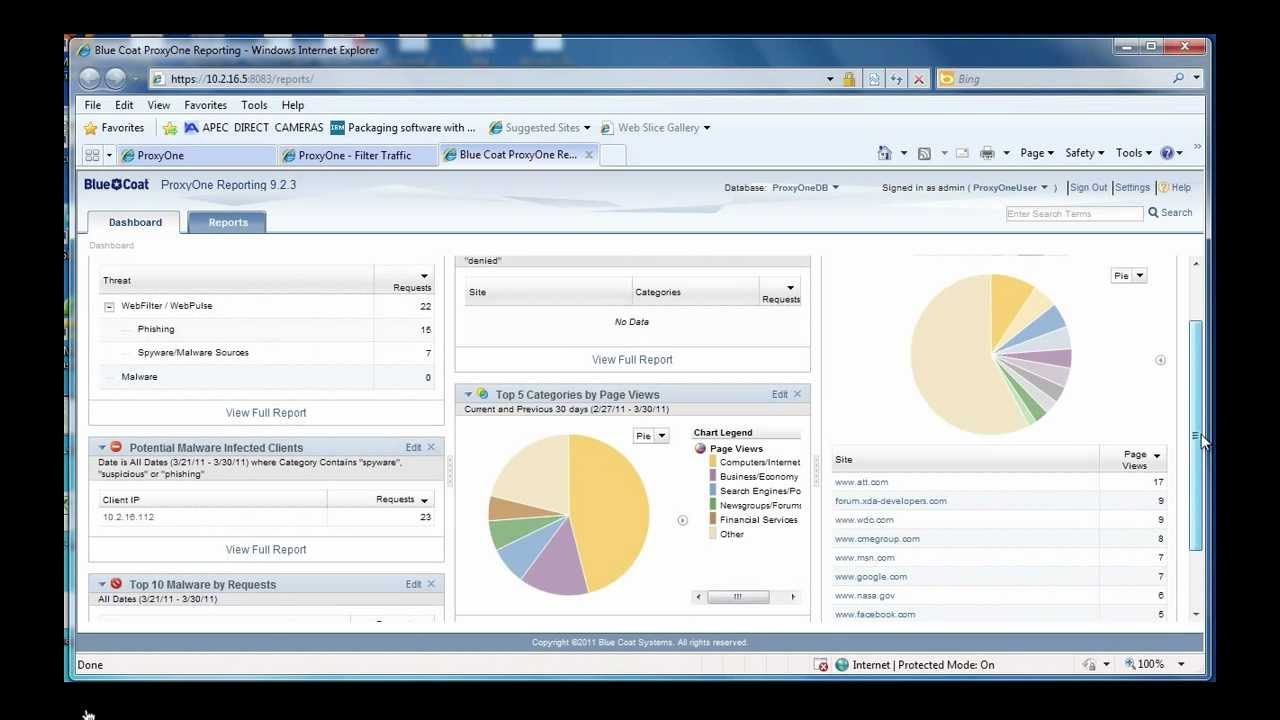Close the Top 10 Malware by Requests widget
The image size is (1280, 720).
[x=431, y=584]
